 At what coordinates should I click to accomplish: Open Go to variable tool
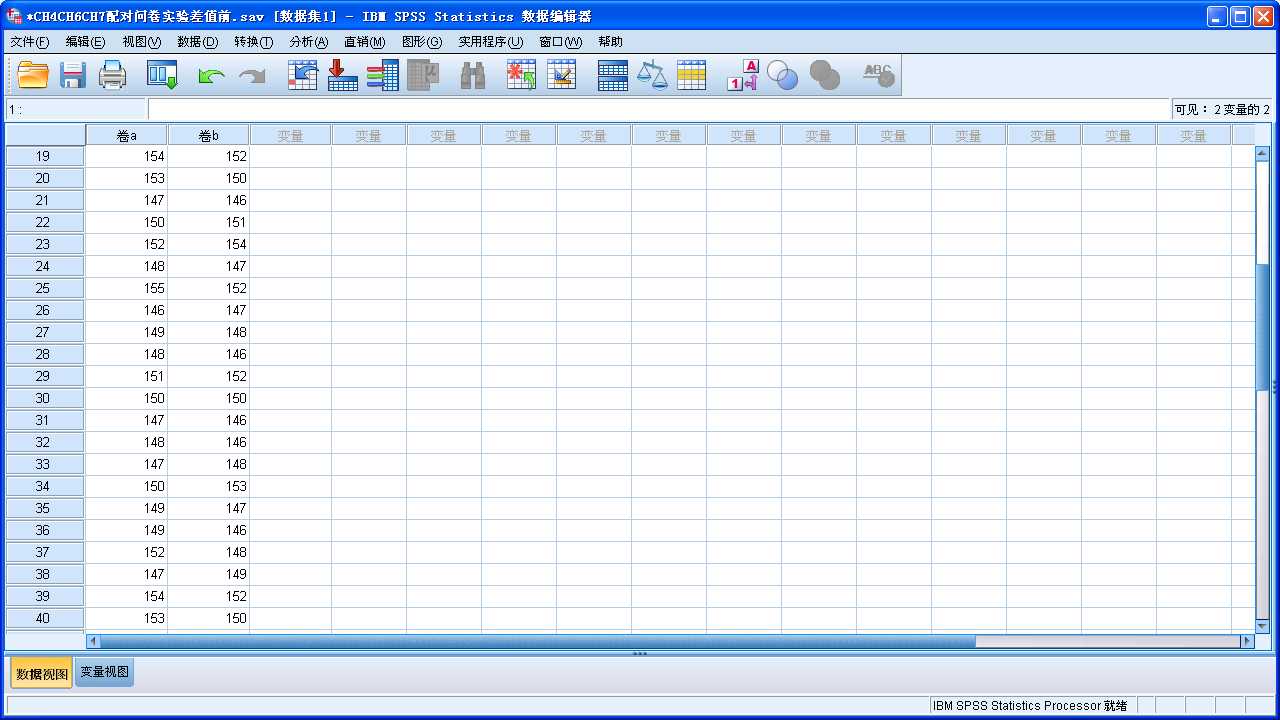(x=343, y=76)
